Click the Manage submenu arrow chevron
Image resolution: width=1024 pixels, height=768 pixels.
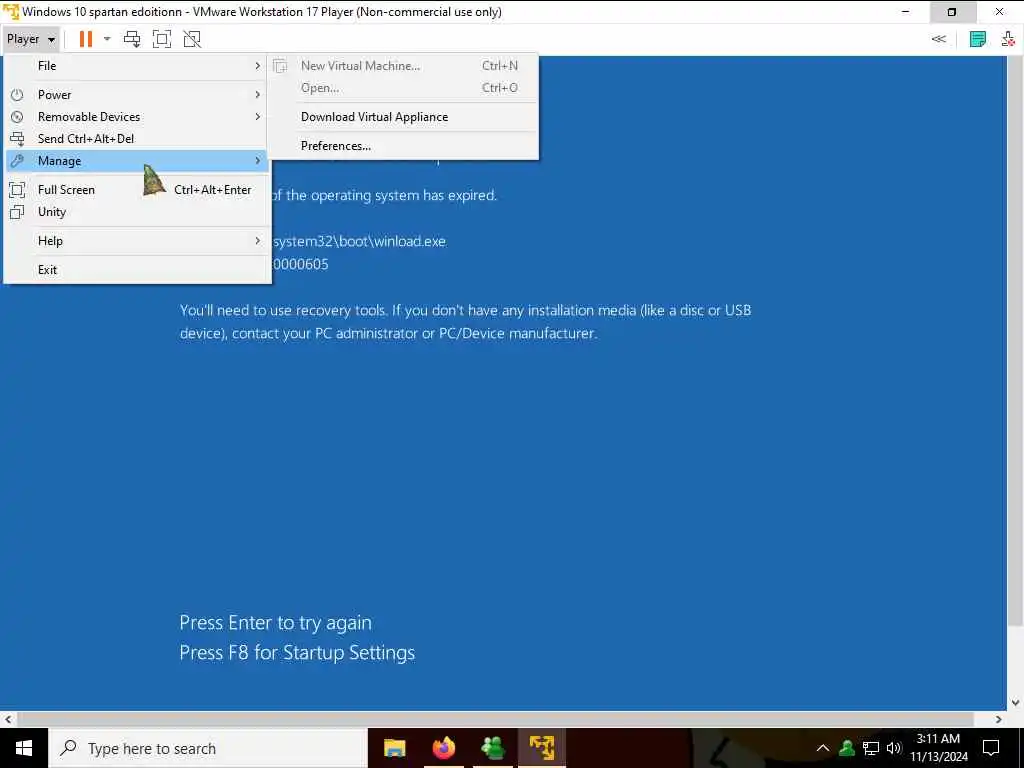click(257, 161)
